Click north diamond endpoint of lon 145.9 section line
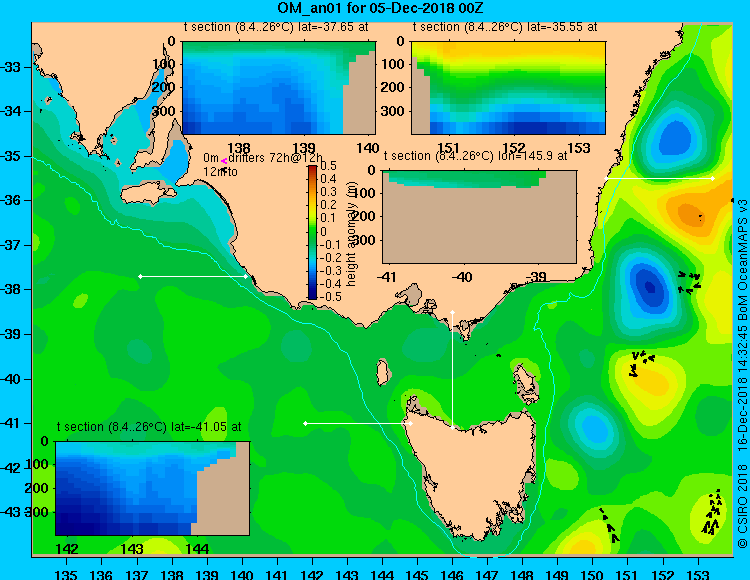750x580 pixels. click(452, 312)
